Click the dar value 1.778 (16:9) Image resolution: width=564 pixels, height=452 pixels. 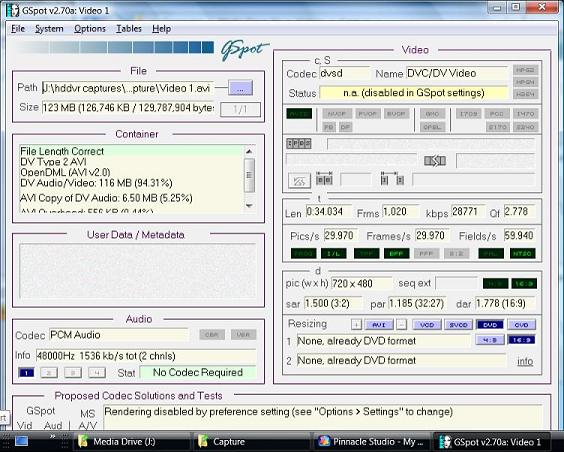coord(505,303)
